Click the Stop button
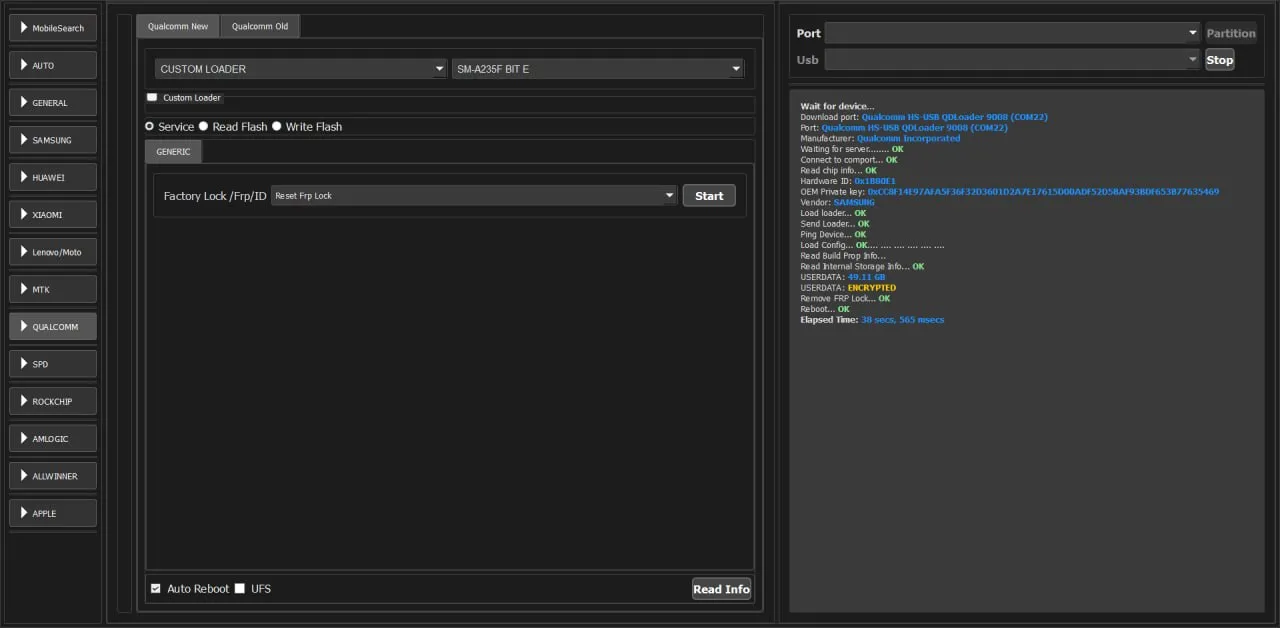This screenshot has height=628, width=1280. tap(1219, 60)
